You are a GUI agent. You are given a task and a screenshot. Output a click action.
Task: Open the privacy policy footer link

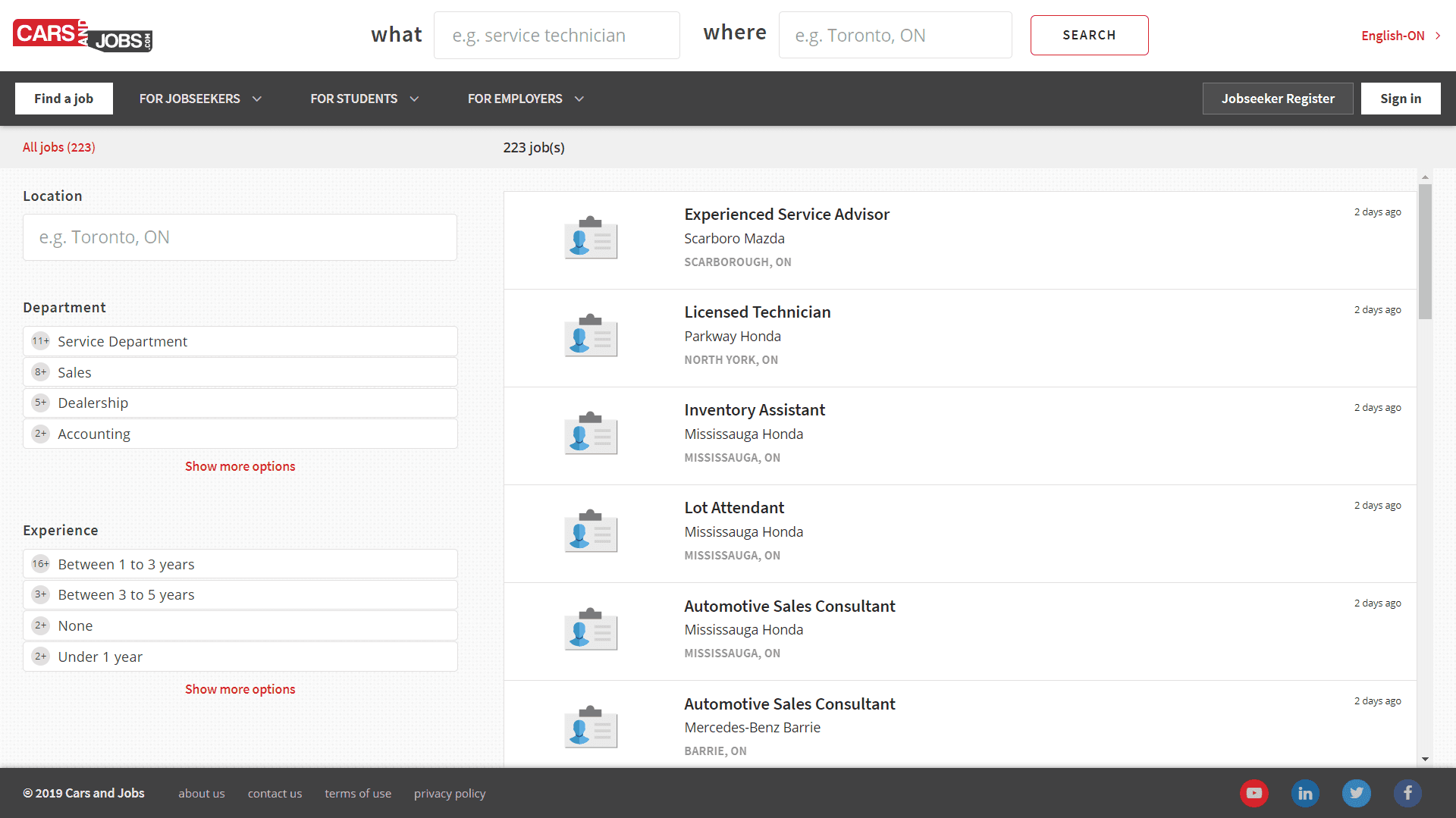[x=450, y=794]
